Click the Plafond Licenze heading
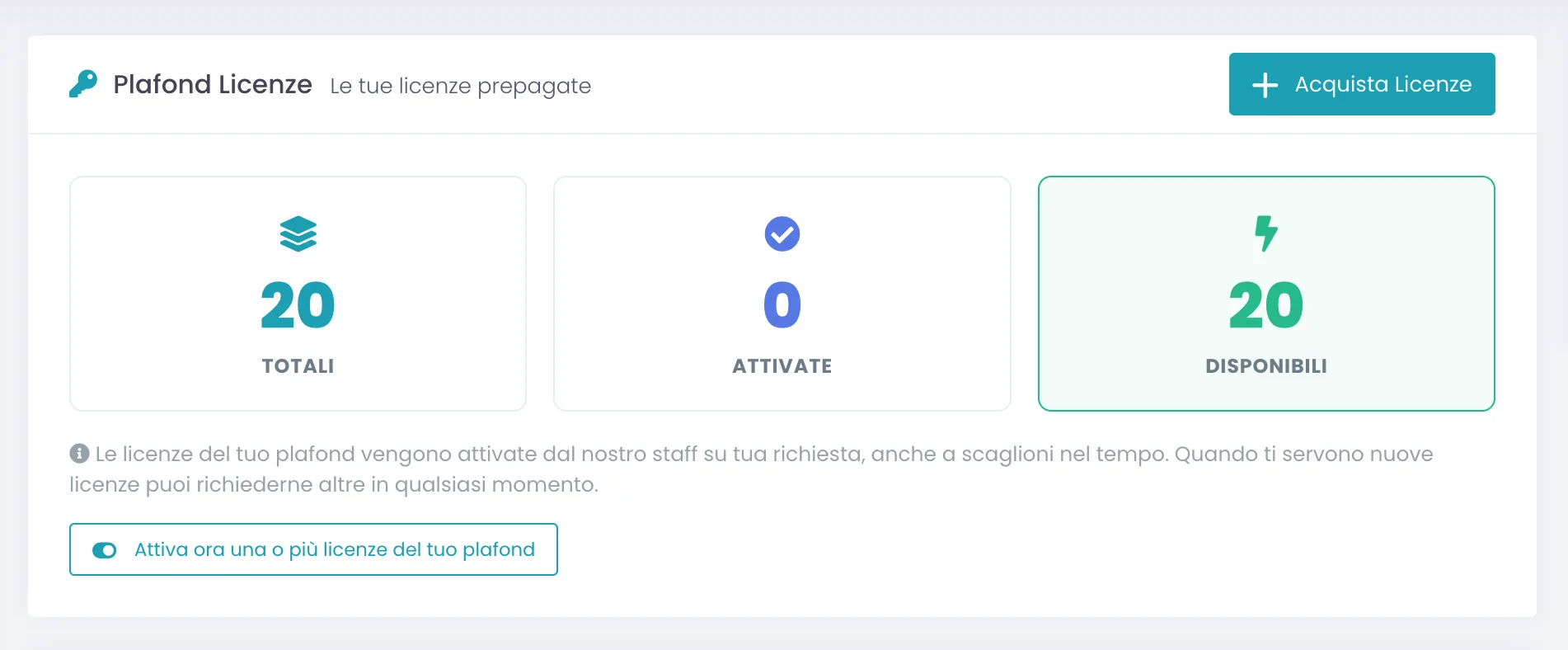Viewport: 1568px width, 650px height. click(x=213, y=84)
